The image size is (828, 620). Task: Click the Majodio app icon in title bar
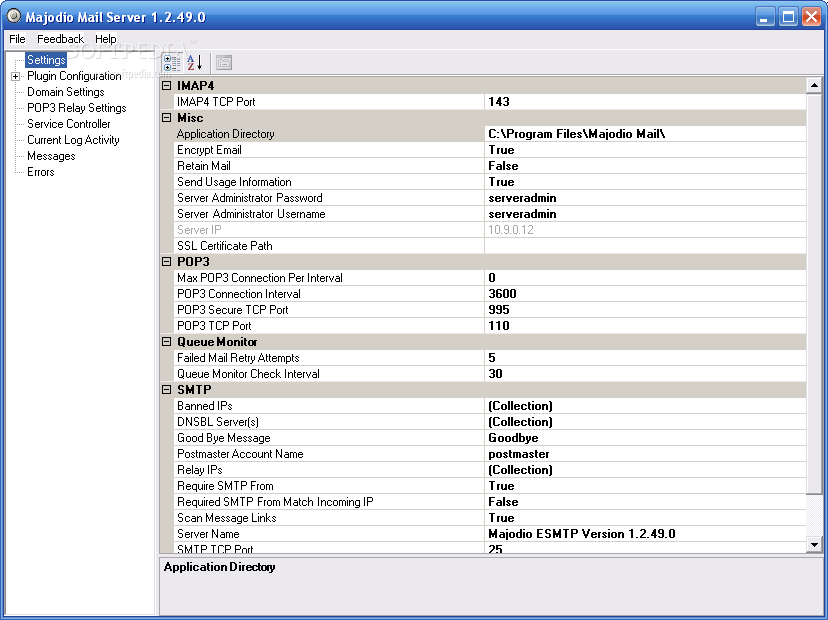click(x=14, y=16)
